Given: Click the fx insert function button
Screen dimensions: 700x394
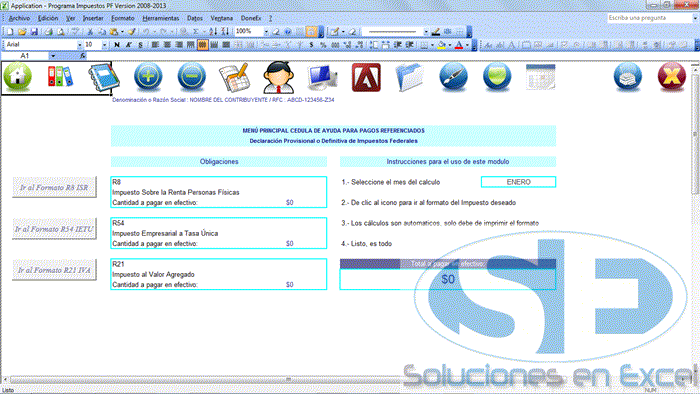Looking at the screenshot, I should [83, 56].
